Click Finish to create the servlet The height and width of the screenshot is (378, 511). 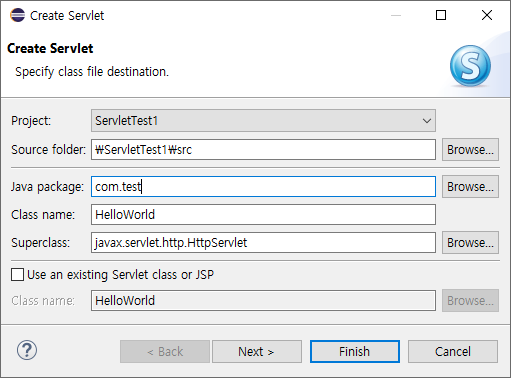coord(355,352)
